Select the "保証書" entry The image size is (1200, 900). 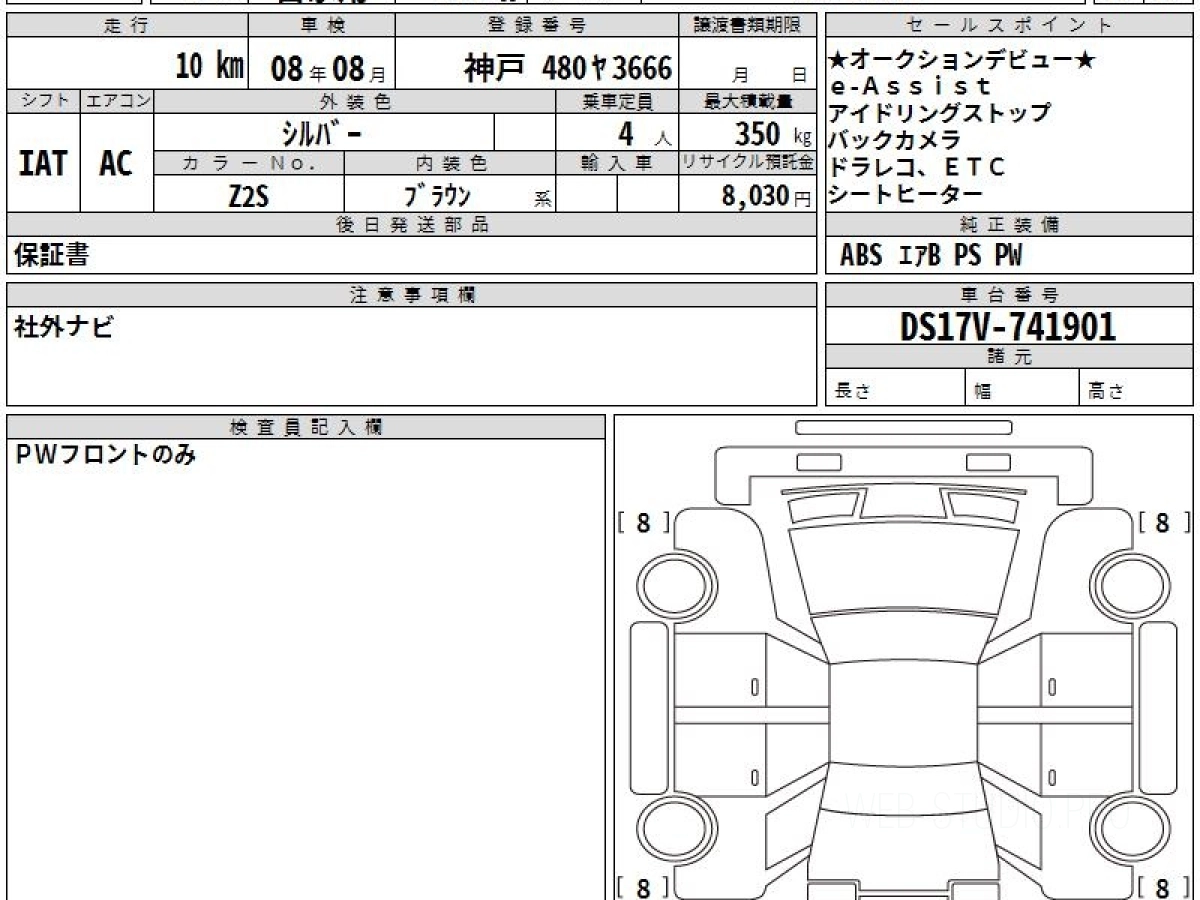51,254
